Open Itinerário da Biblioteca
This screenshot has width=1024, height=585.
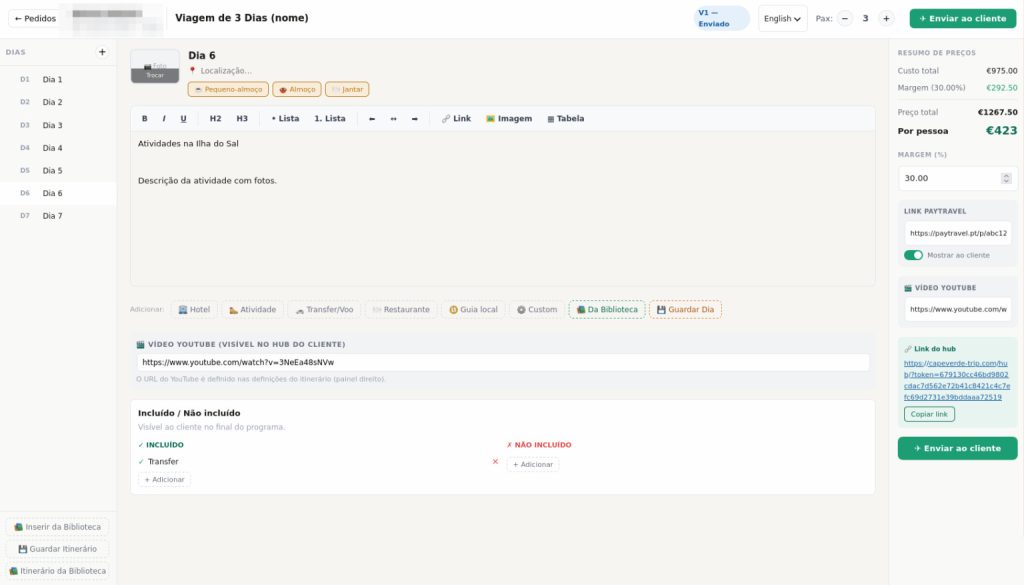[57, 571]
